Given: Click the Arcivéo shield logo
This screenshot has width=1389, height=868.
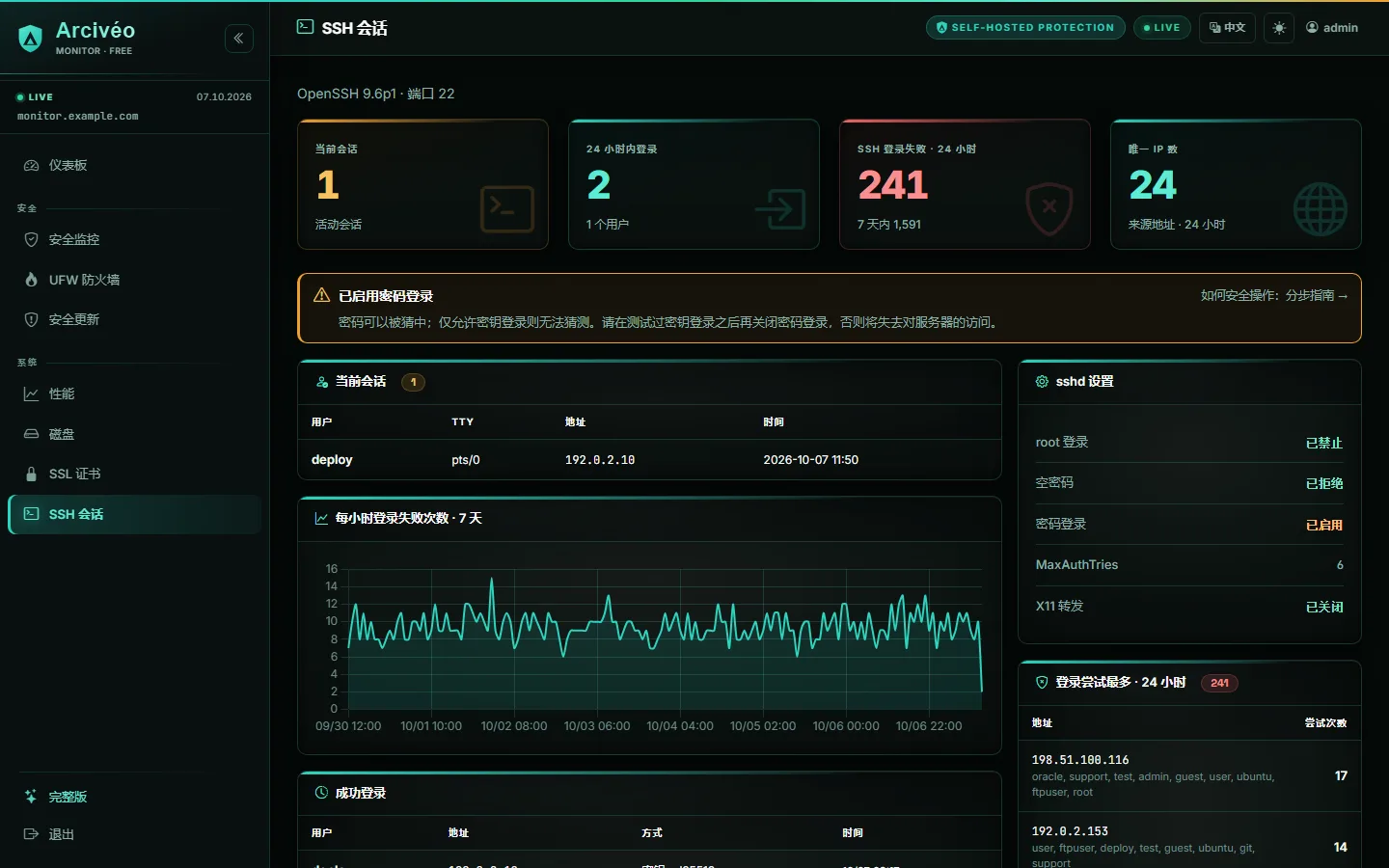Looking at the screenshot, I should click(x=31, y=39).
